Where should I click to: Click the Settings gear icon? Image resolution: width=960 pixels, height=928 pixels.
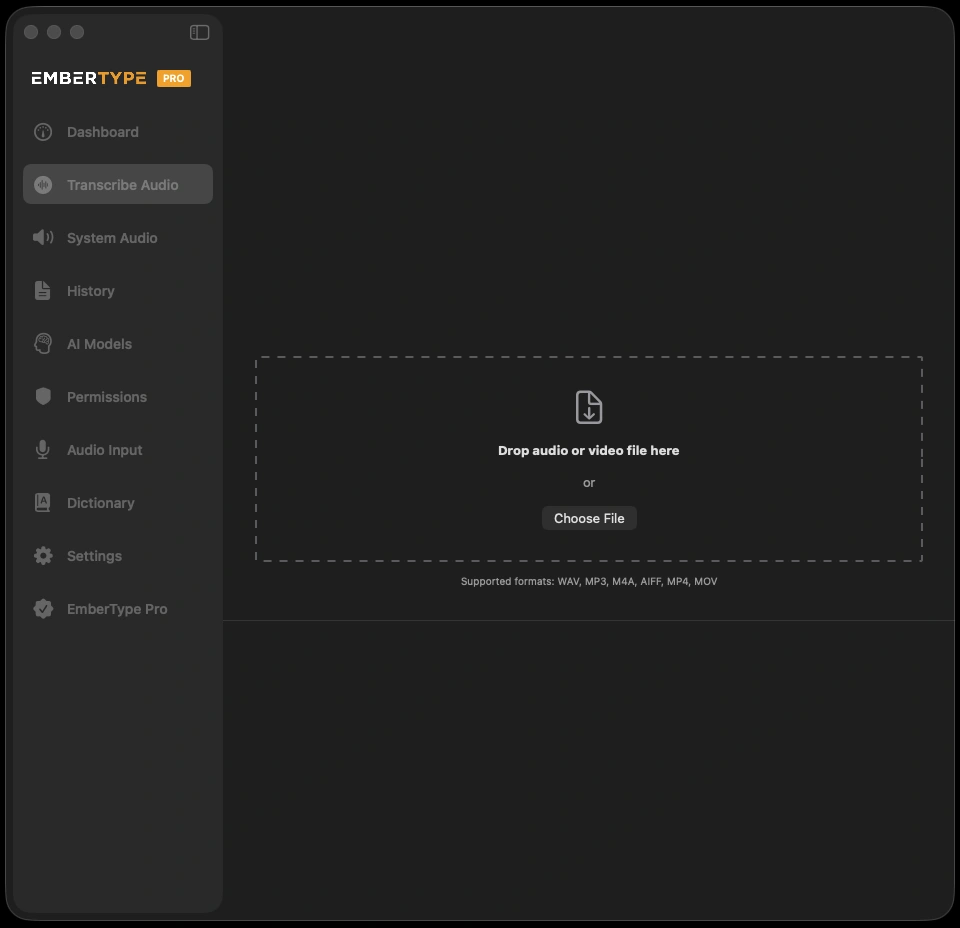tap(43, 556)
